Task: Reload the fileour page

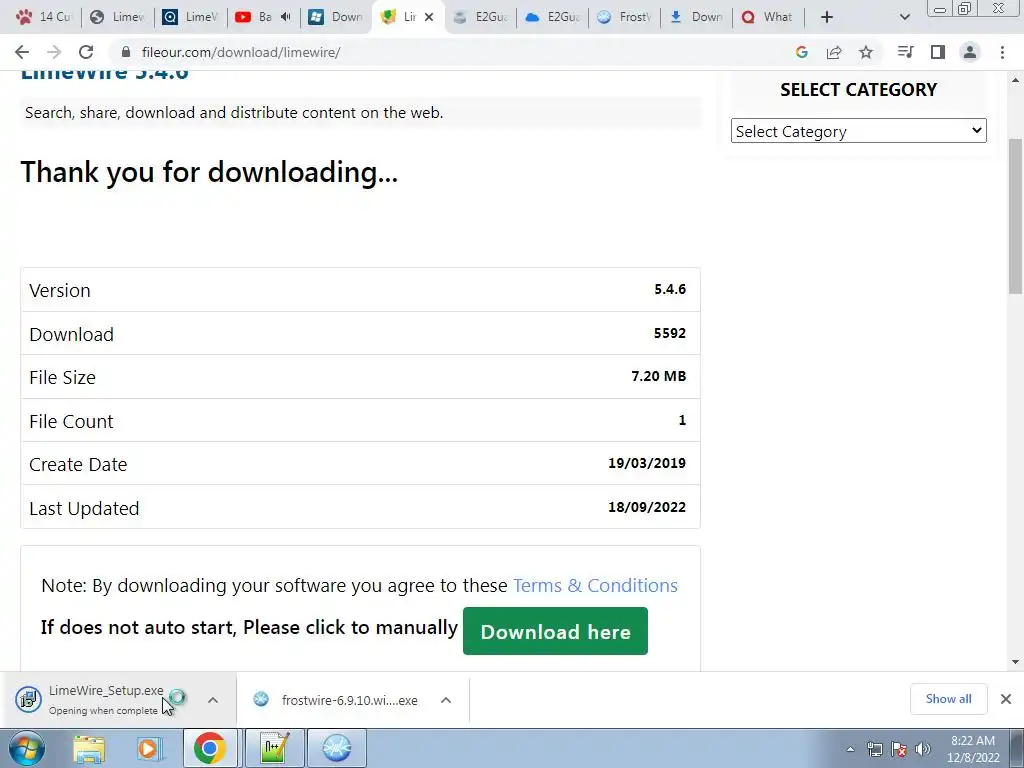Action: pos(86,52)
